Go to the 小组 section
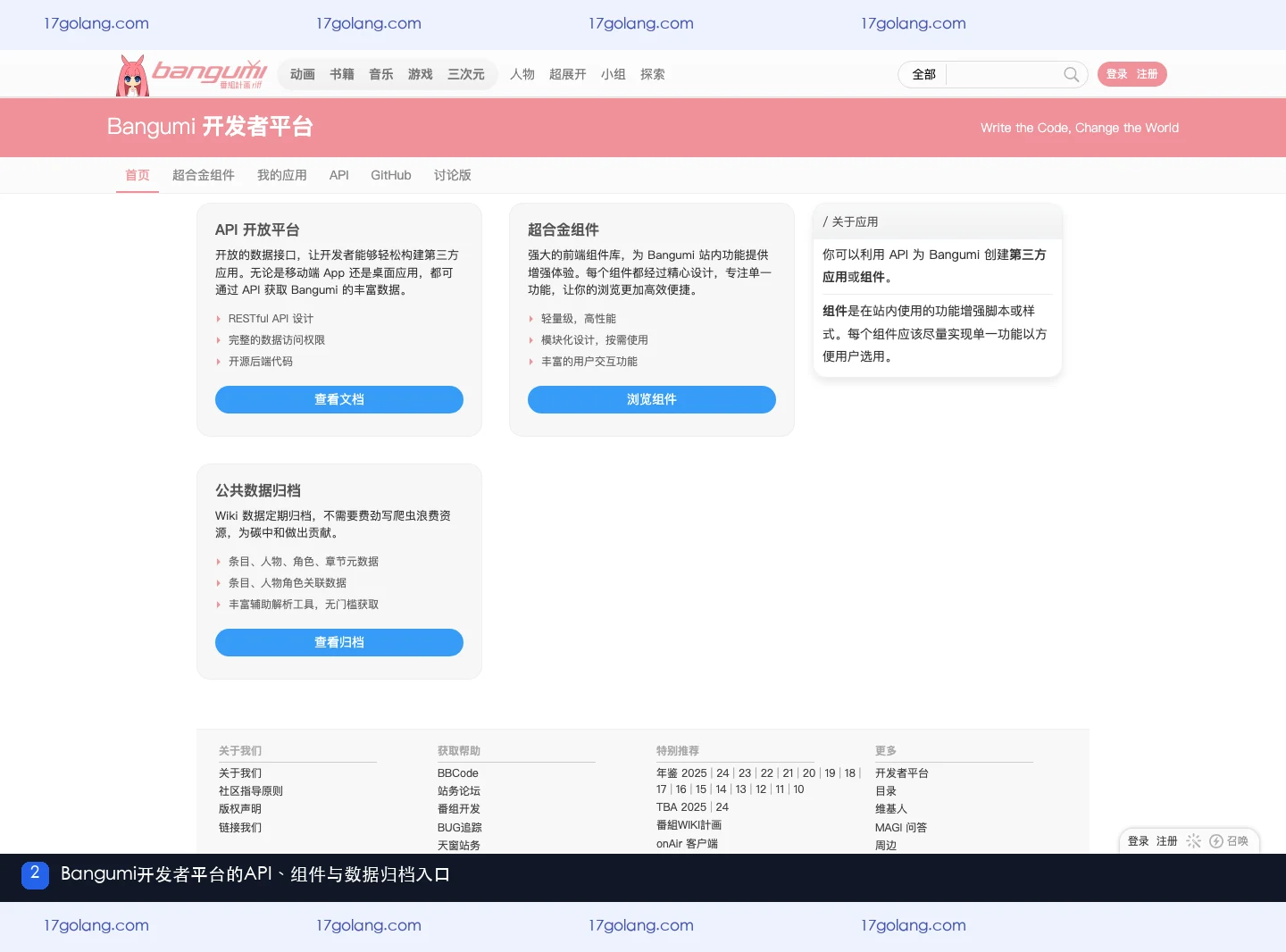 pyautogui.click(x=613, y=74)
